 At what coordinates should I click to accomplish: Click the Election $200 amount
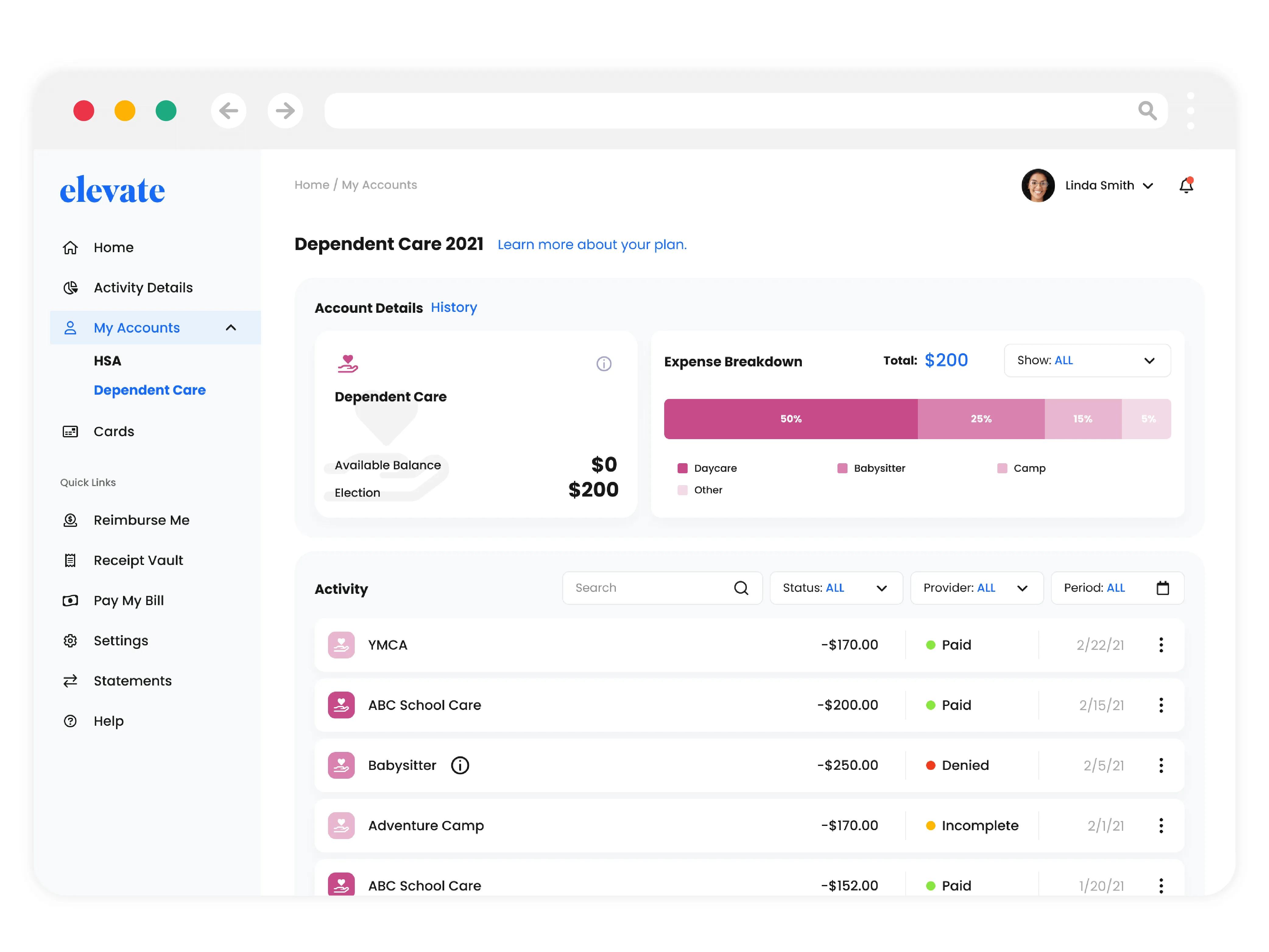(x=593, y=490)
